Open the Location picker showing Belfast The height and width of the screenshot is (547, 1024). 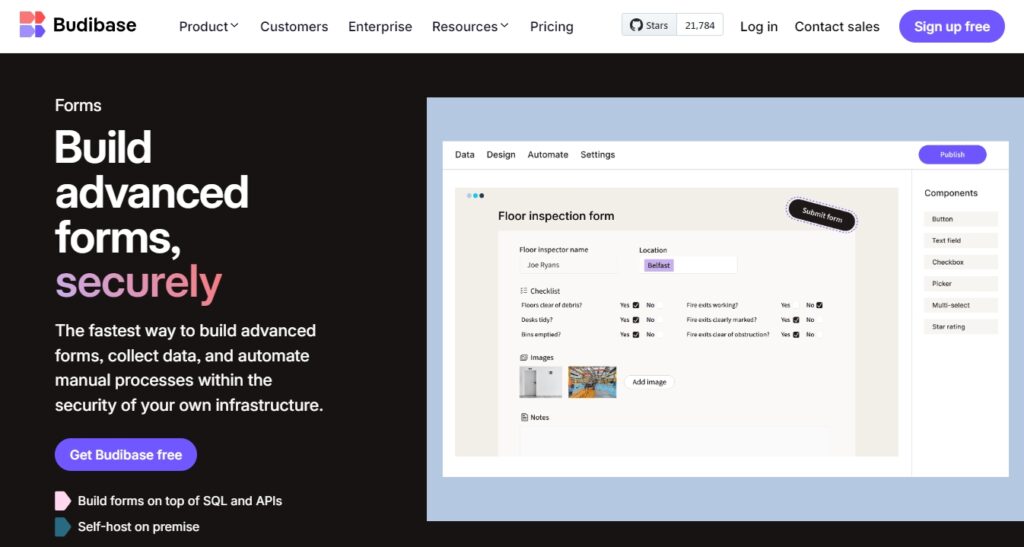click(x=688, y=265)
